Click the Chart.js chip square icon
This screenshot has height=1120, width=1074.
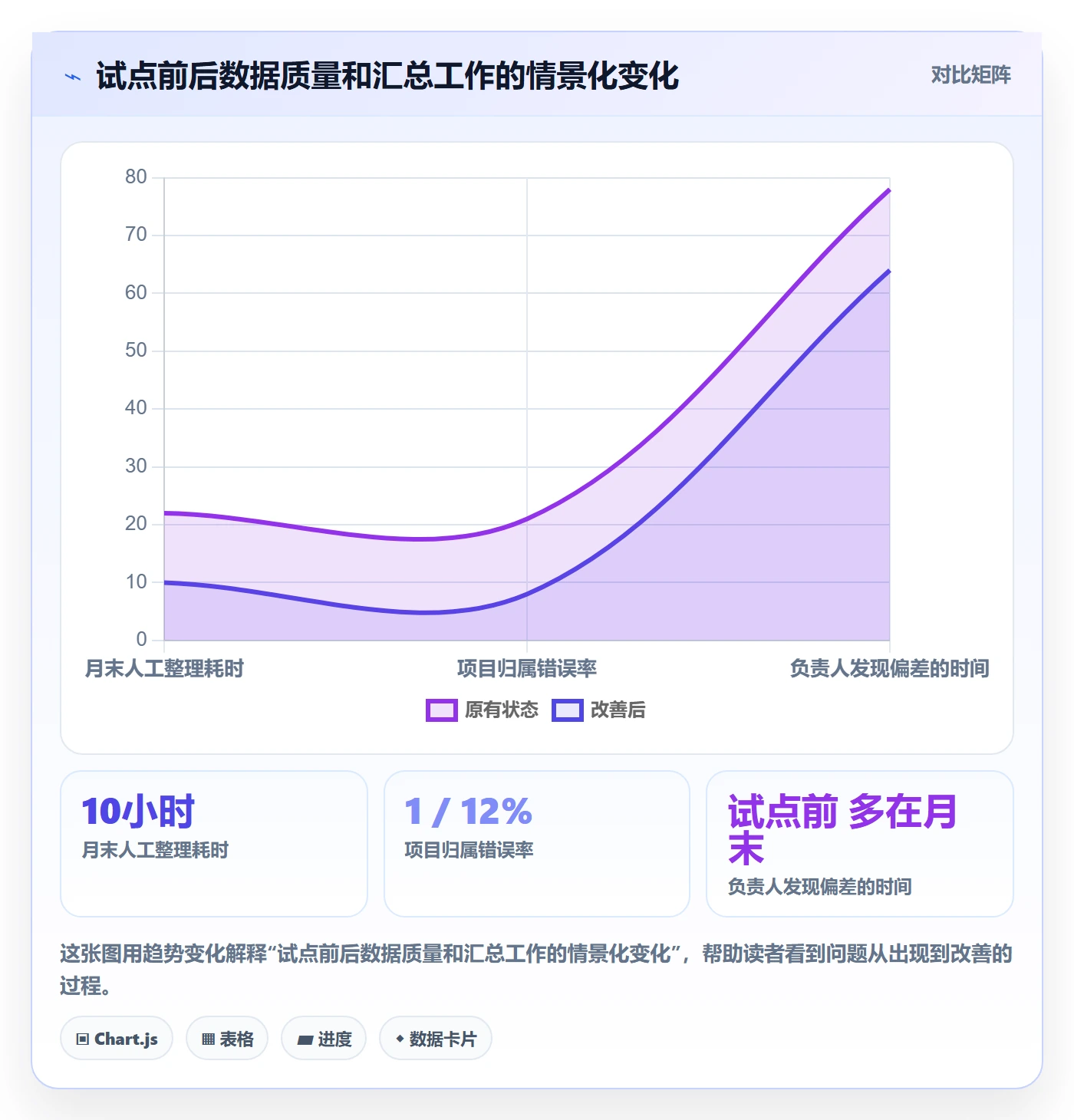pos(83,1039)
